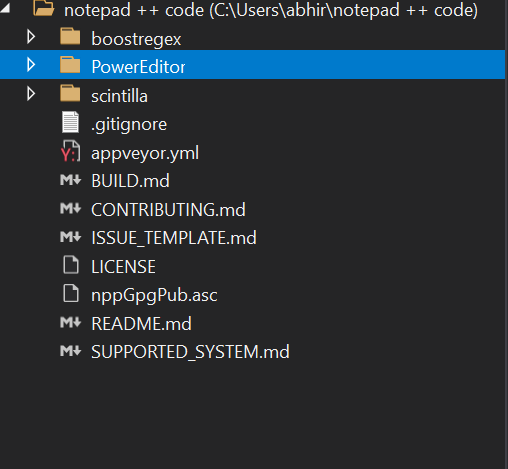The image size is (508, 469).
Task: Click the SUPPORTED_SYSTEM.md markdown icon
Action: click(70, 351)
